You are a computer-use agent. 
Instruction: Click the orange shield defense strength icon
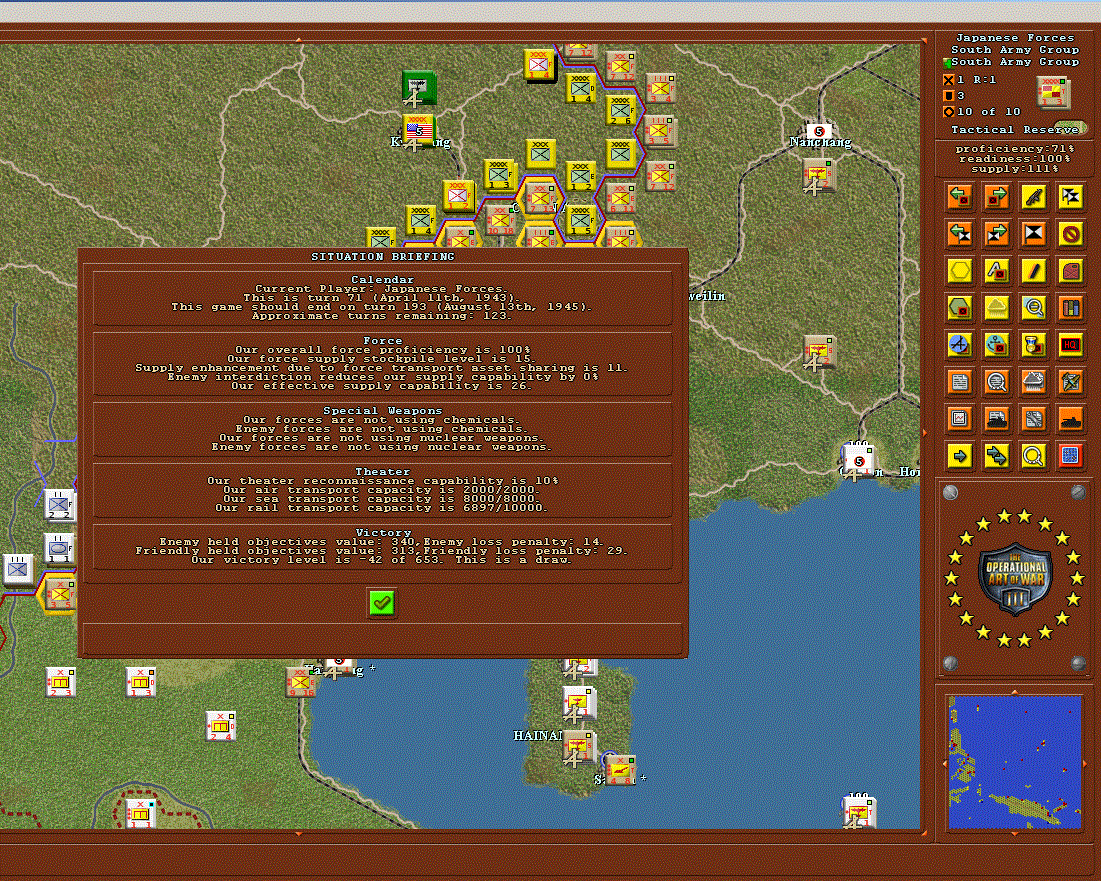click(x=949, y=96)
